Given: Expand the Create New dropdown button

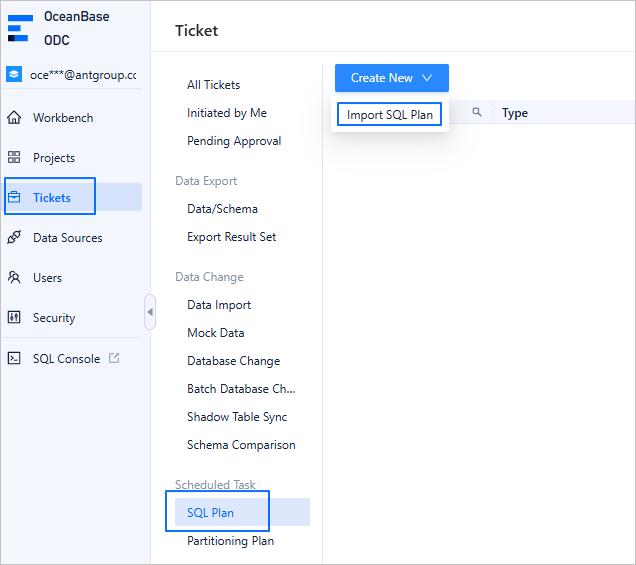Looking at the screenshot, I should point(392,78).
